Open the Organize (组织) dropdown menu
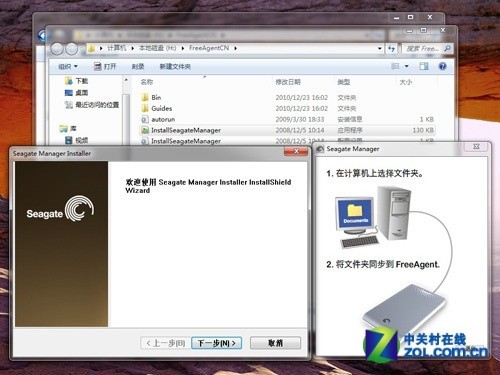Image resolution: width=500 pixels, height=375 pixels. click(x=68, y=67)
